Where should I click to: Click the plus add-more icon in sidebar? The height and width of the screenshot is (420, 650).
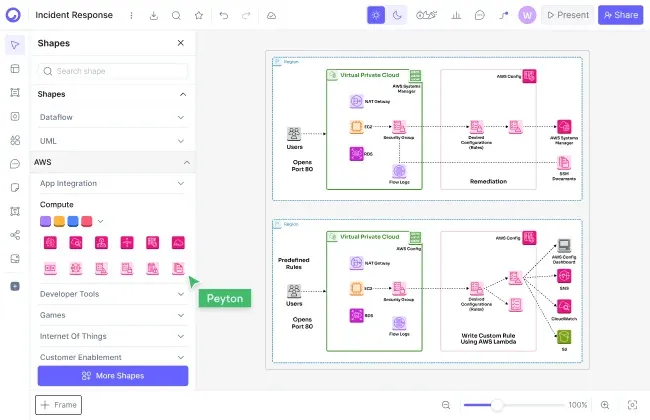[x=15, y=286]
